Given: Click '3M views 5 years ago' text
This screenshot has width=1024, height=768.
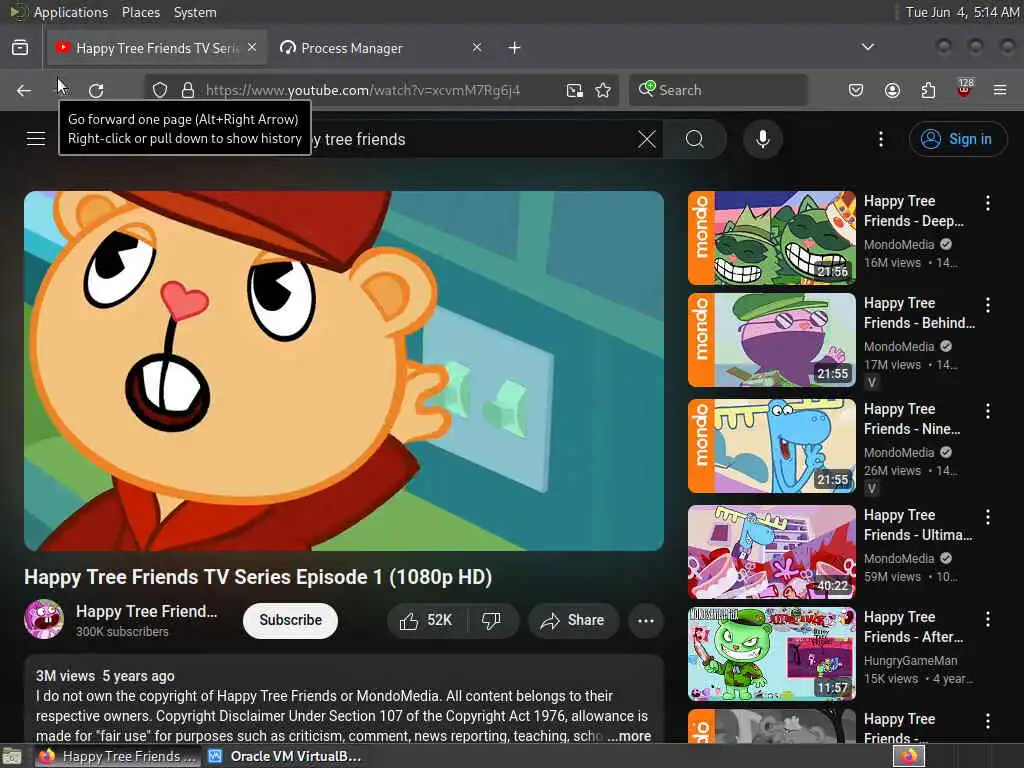Looking at the screenshot, I should pos(105,676).
